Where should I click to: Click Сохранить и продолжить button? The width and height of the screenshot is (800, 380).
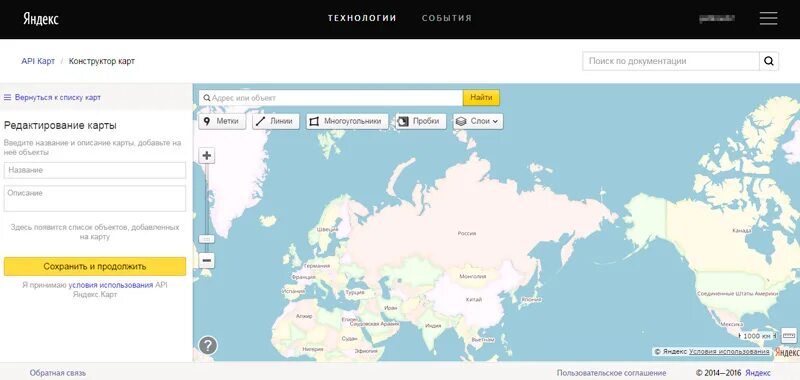(x=95, y=266)
